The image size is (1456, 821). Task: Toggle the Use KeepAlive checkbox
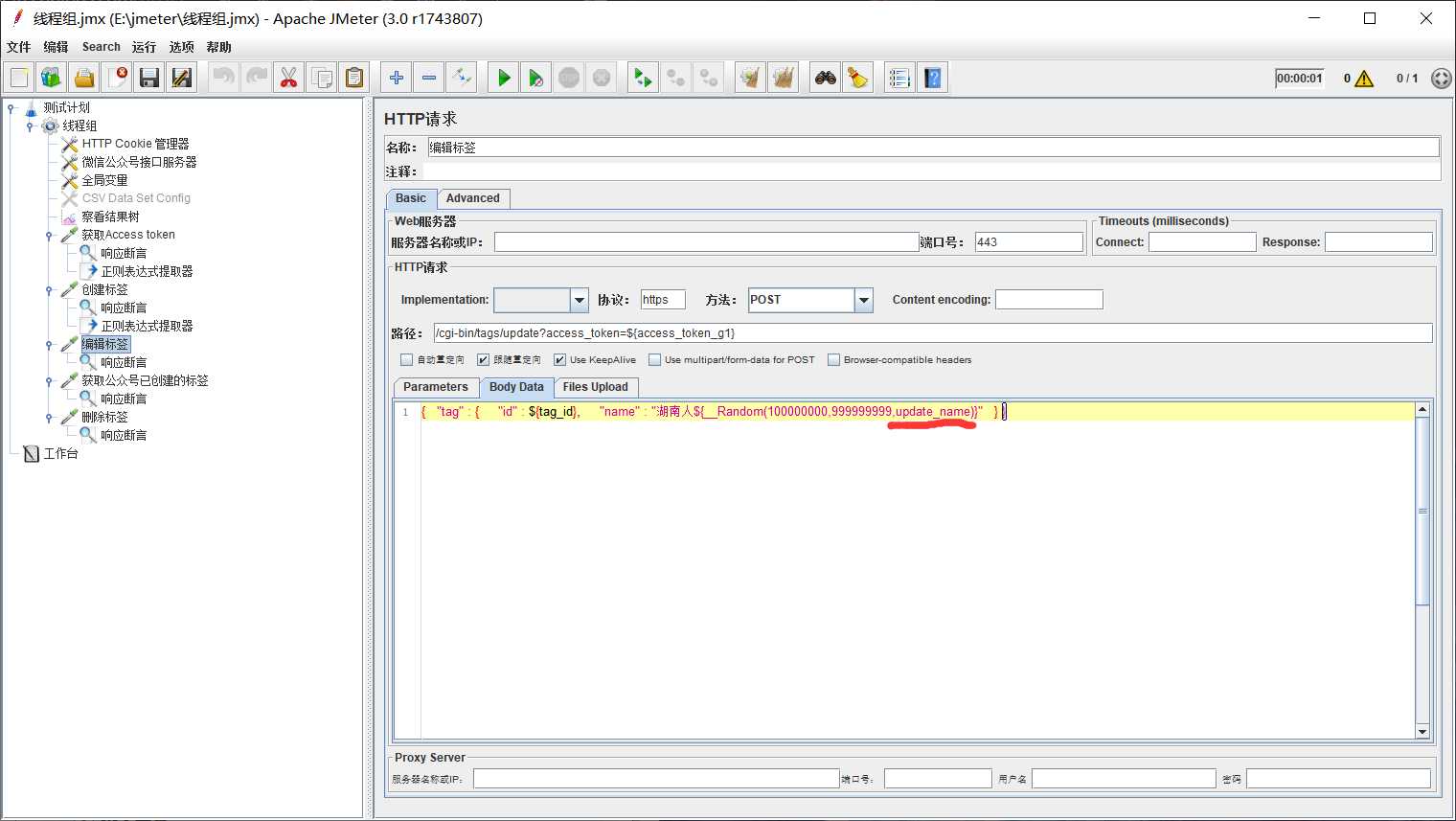[560, 360]
